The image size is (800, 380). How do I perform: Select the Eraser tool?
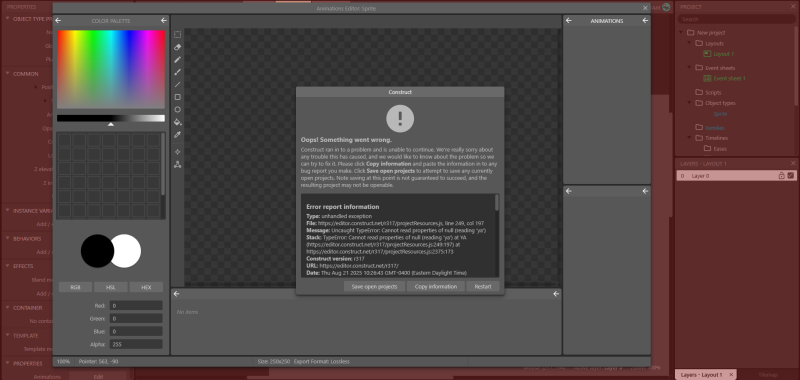178,47
